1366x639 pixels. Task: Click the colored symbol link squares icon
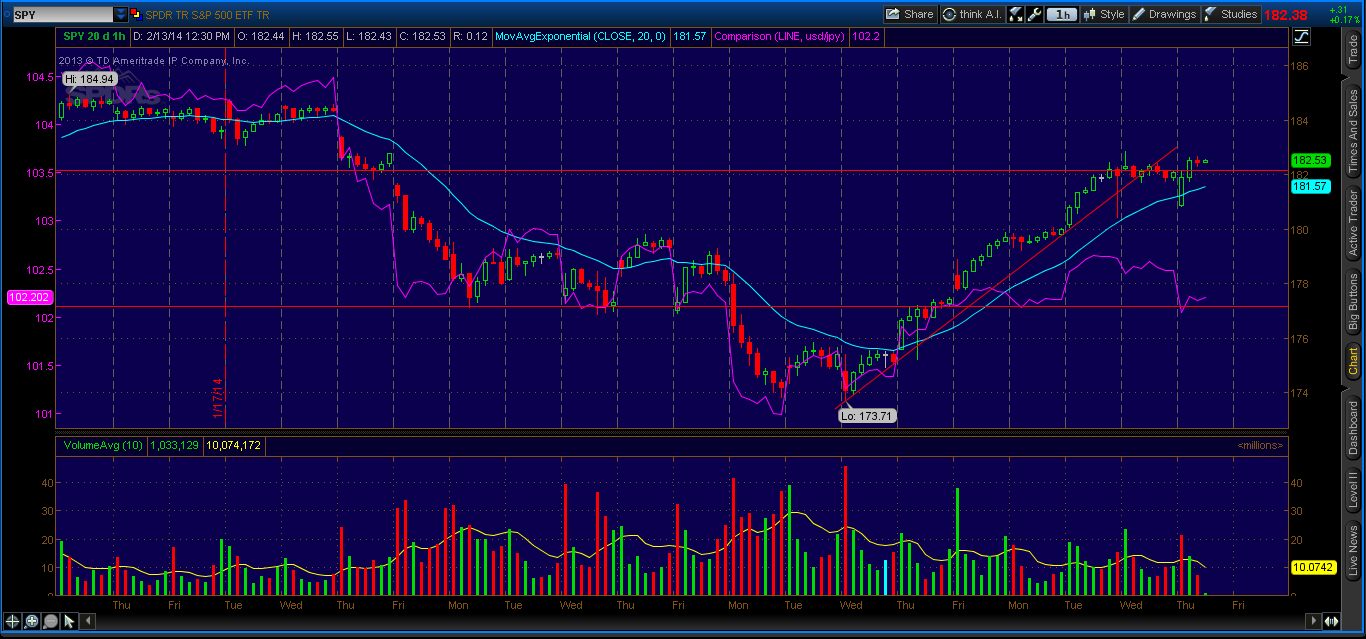pyautogui.click(x=137, y=14)
